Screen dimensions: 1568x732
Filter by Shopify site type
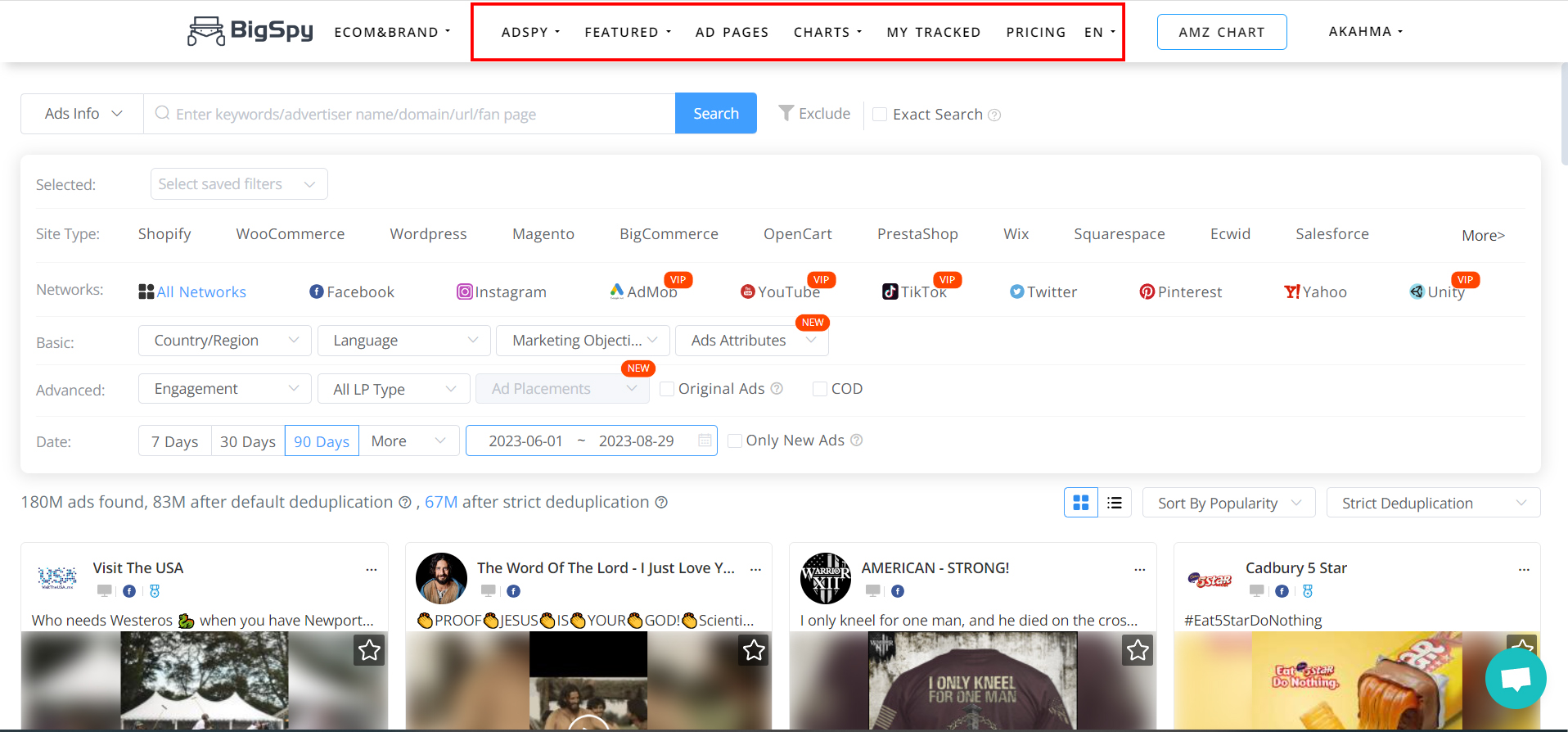tap(164, 233)
